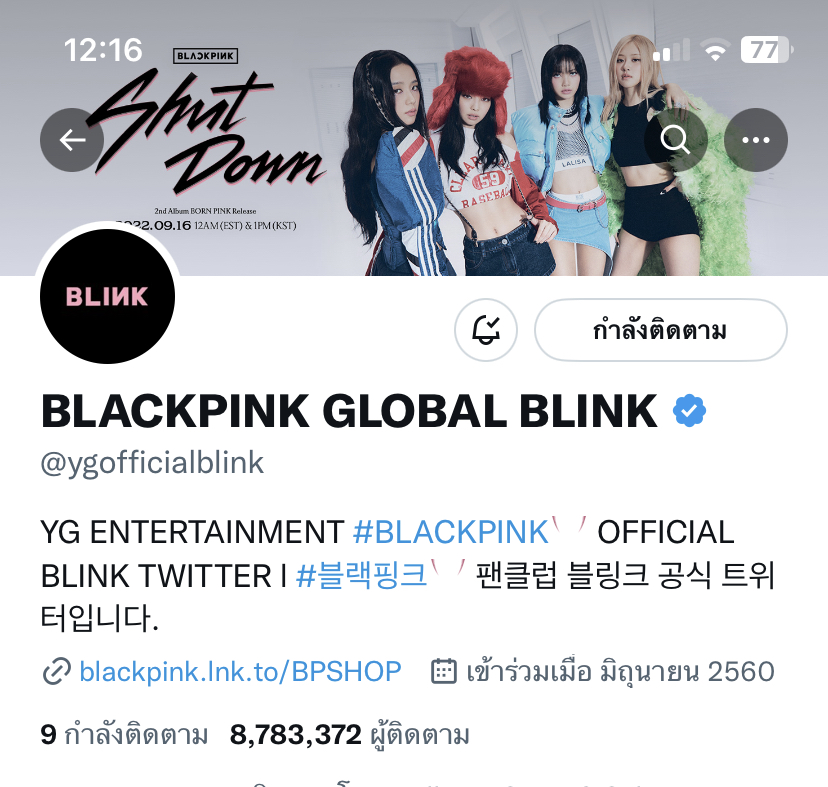
Task: Open profile search magnifier icon
Action: [x=675, y=140]
